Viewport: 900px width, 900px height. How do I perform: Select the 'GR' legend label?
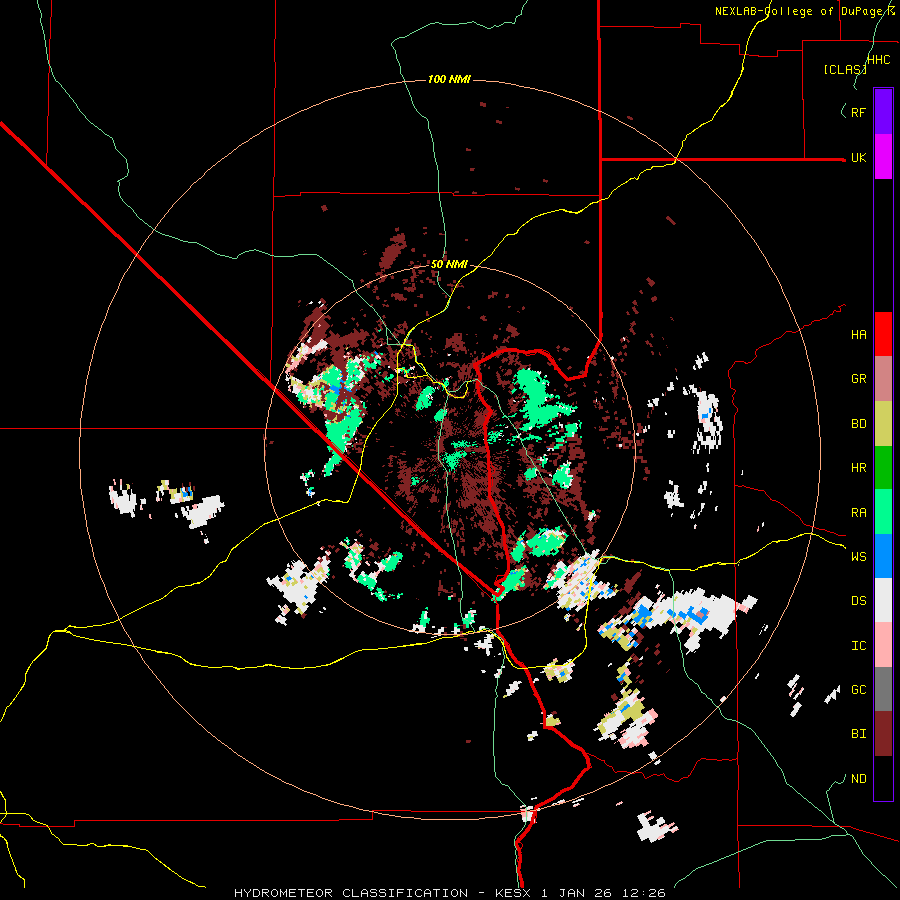(x=858, y=379)
